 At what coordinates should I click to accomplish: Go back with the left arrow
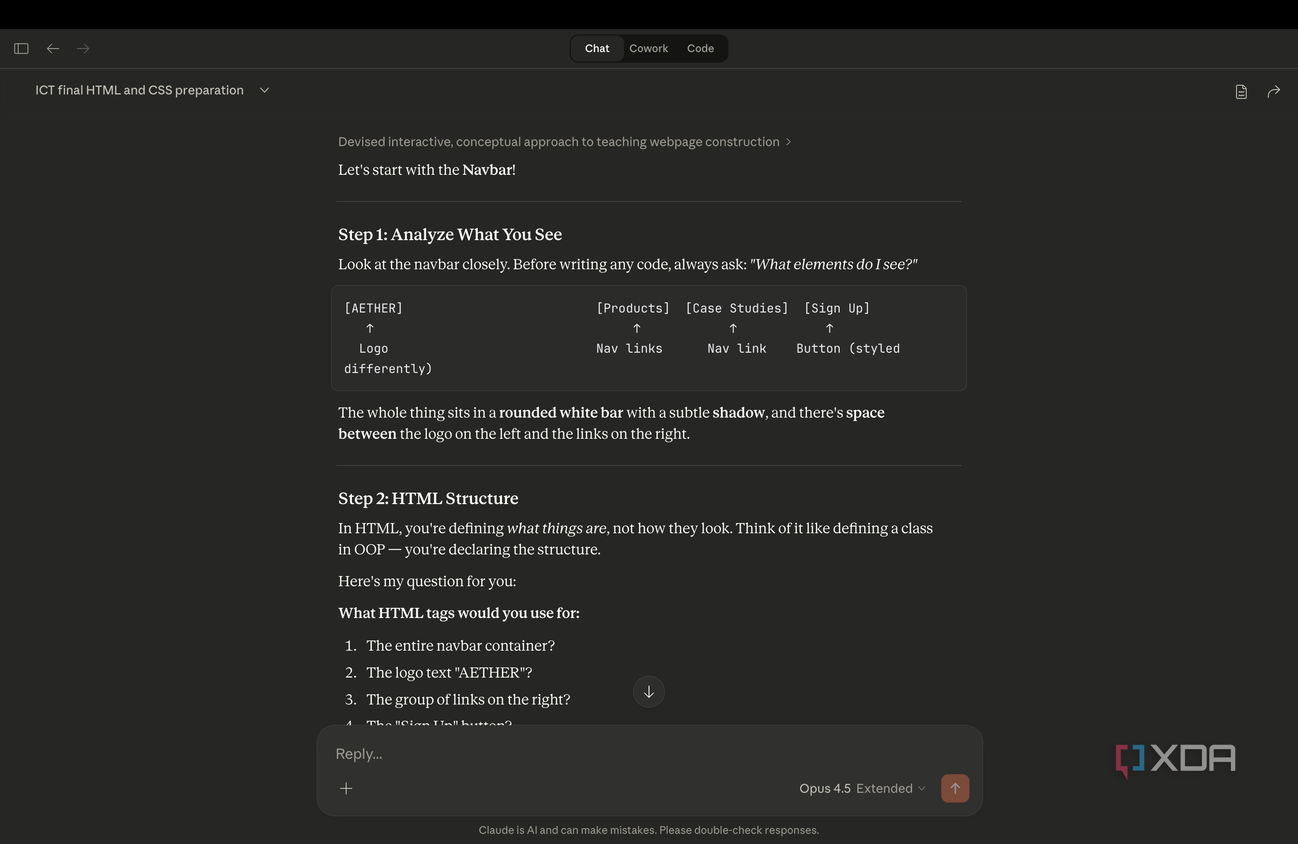point(53,48)
